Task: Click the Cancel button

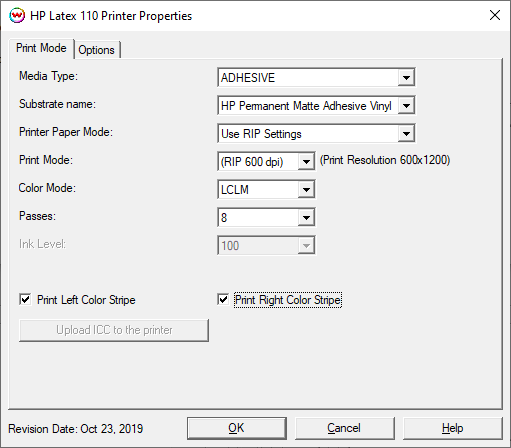Action: pos(344,428)
